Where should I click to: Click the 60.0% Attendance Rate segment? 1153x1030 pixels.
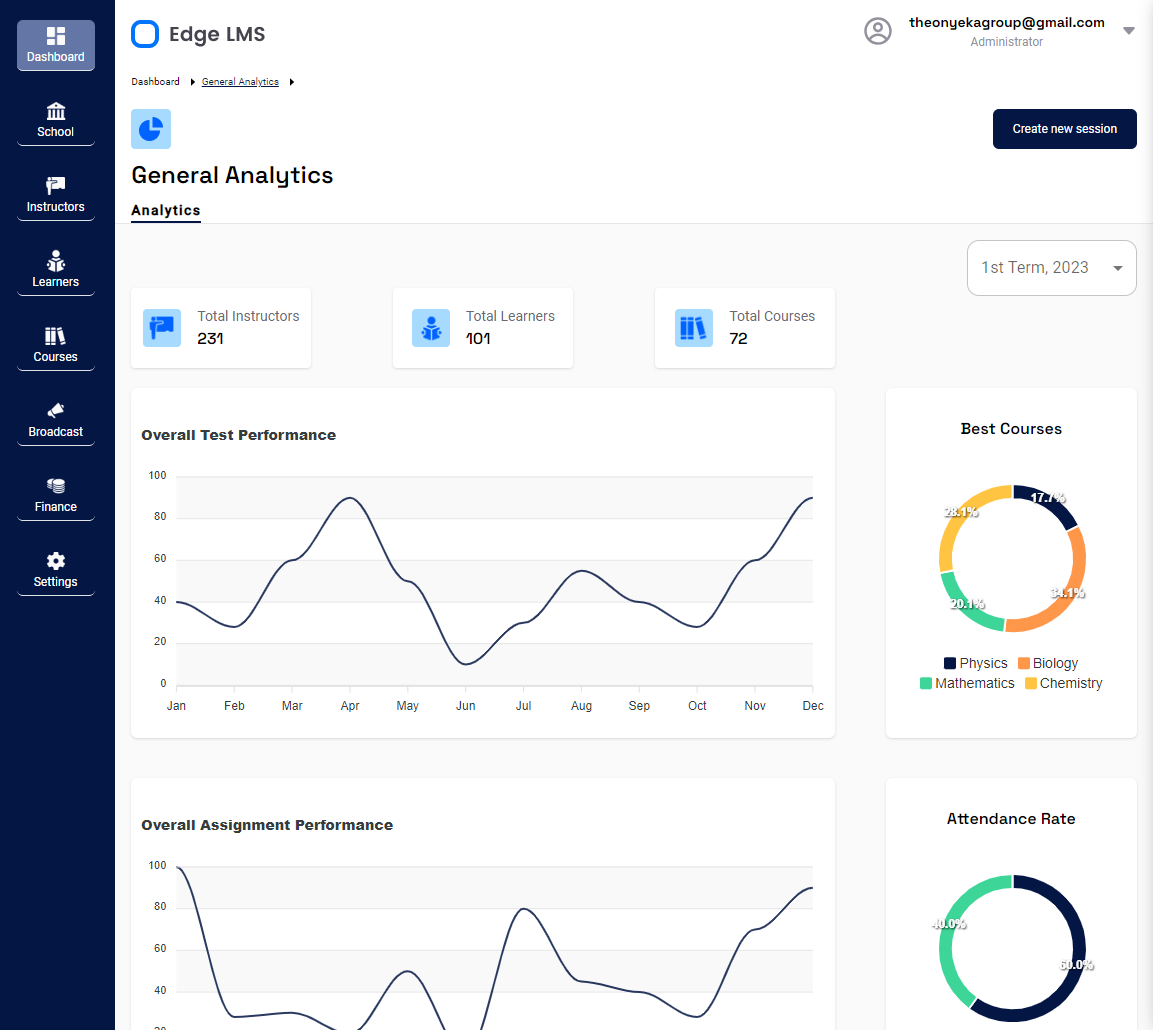click(1077, 965)
